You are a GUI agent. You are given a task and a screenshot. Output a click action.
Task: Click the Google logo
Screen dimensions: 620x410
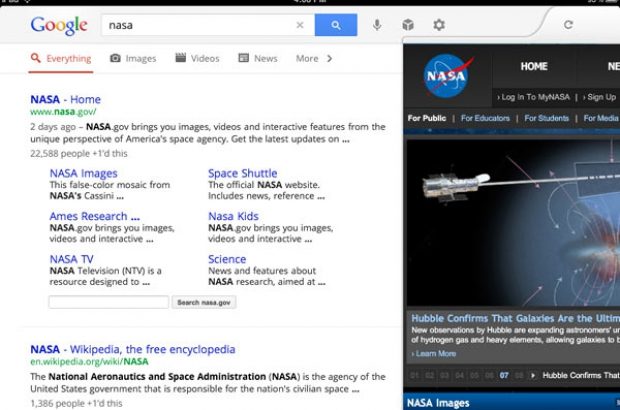tap(59, 25)
